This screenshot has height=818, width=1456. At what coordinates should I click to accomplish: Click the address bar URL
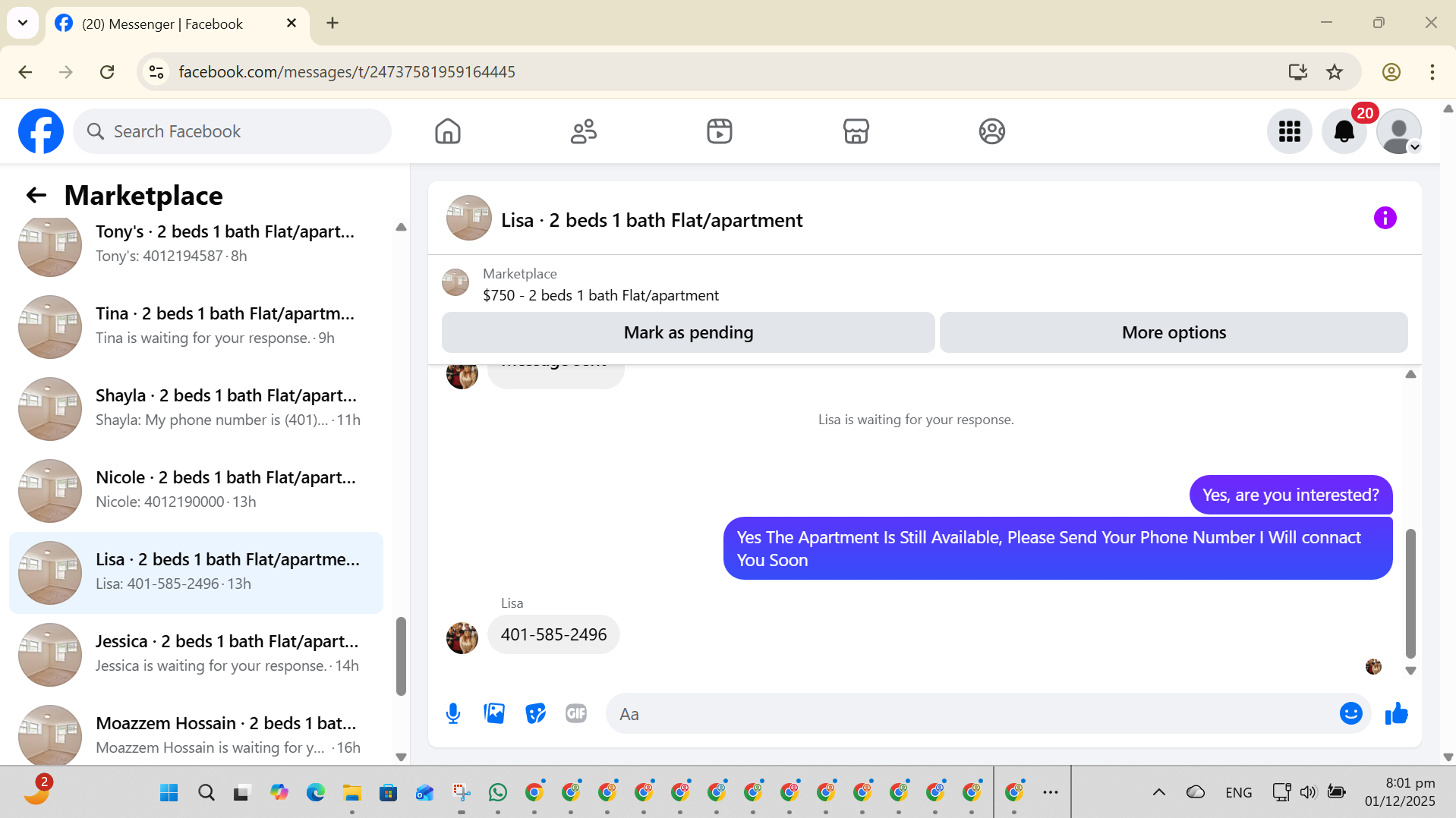click(347, 72)
